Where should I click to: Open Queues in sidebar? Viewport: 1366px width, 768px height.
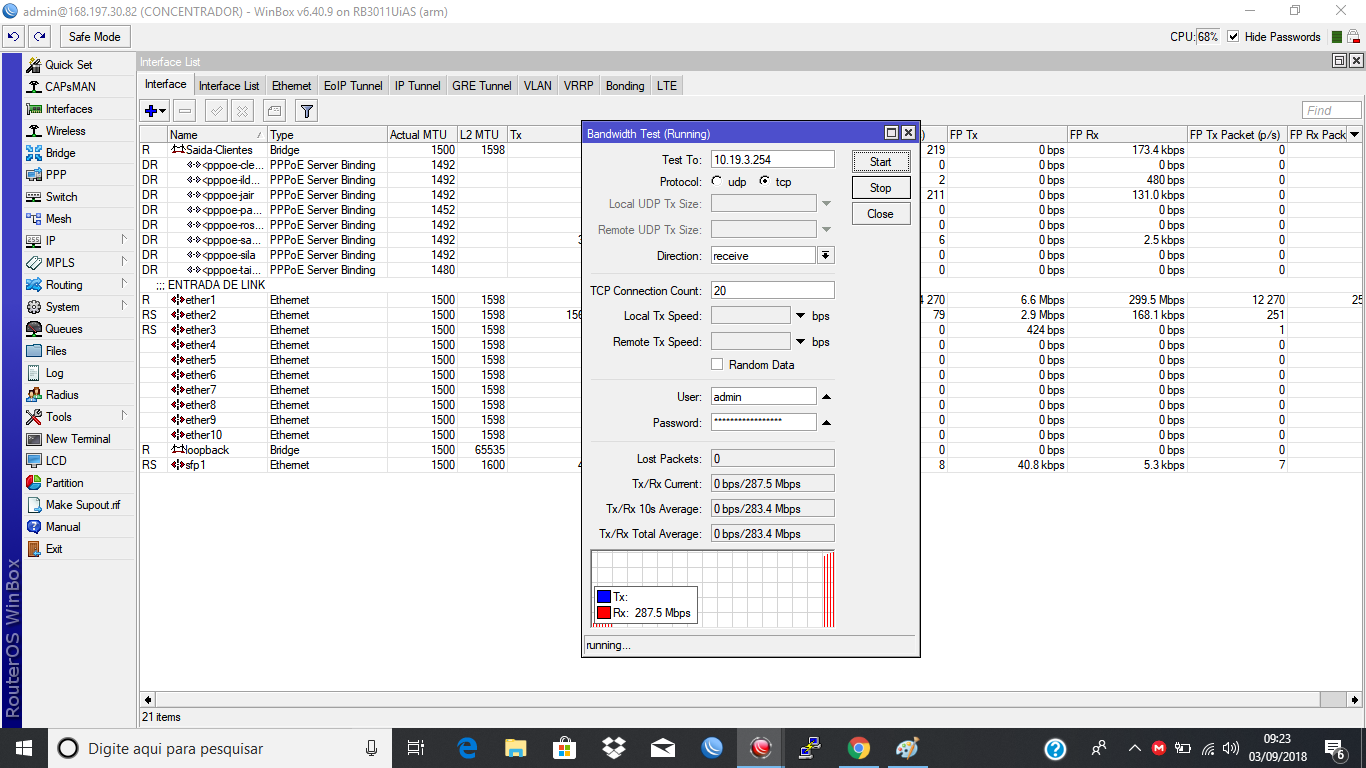pyautogui.click(x=64, y=328)
